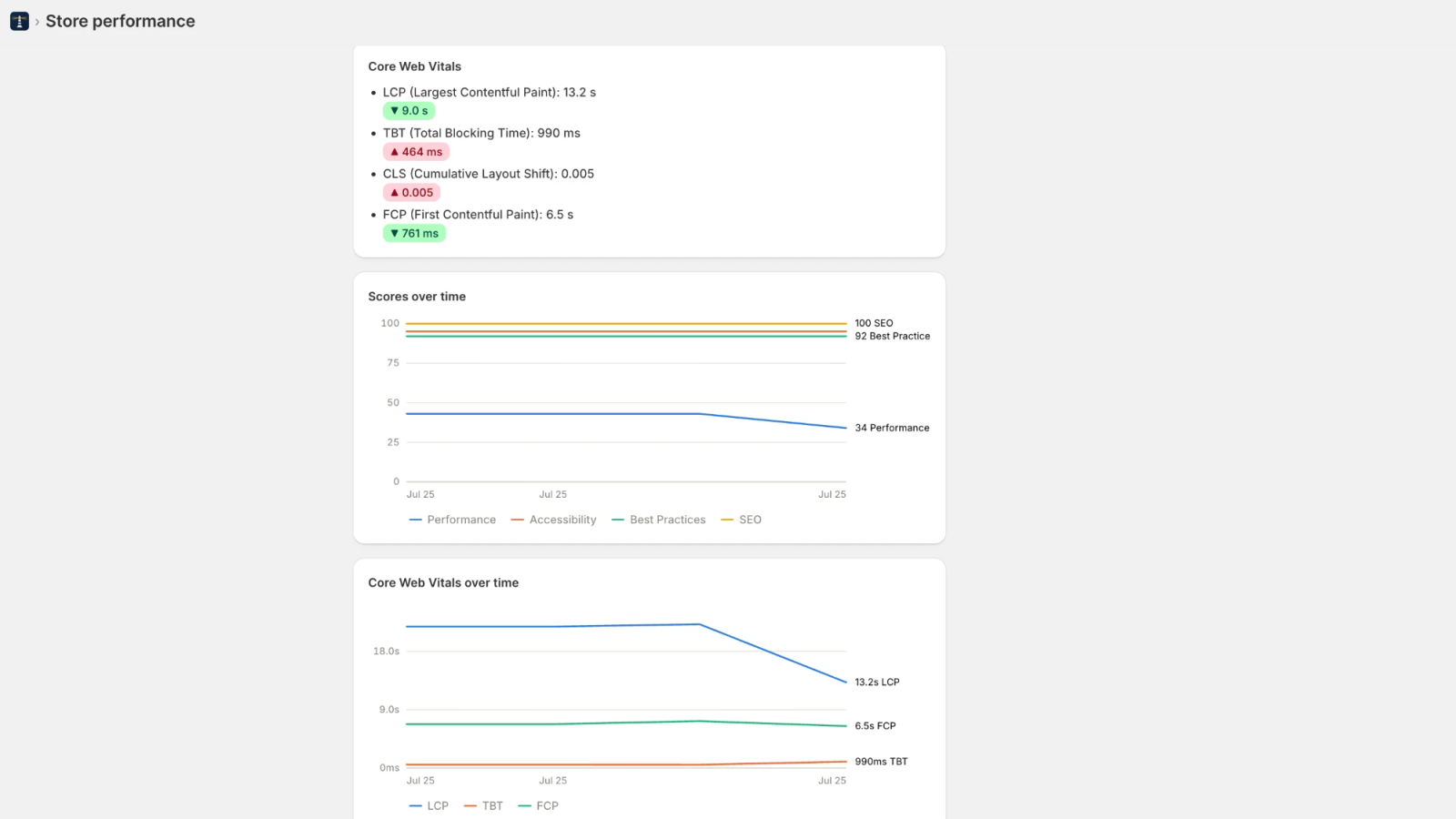
Task: Click the 75 y-axis tick label
Action: [393, 363]
